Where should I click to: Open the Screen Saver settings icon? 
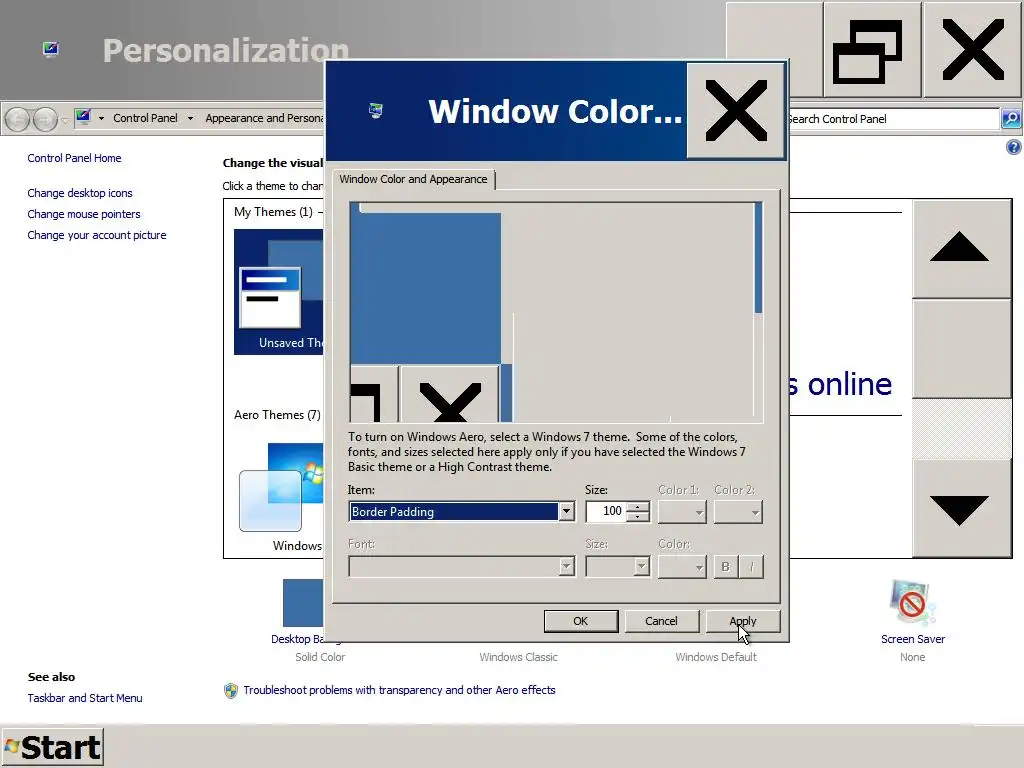[912, 603]
